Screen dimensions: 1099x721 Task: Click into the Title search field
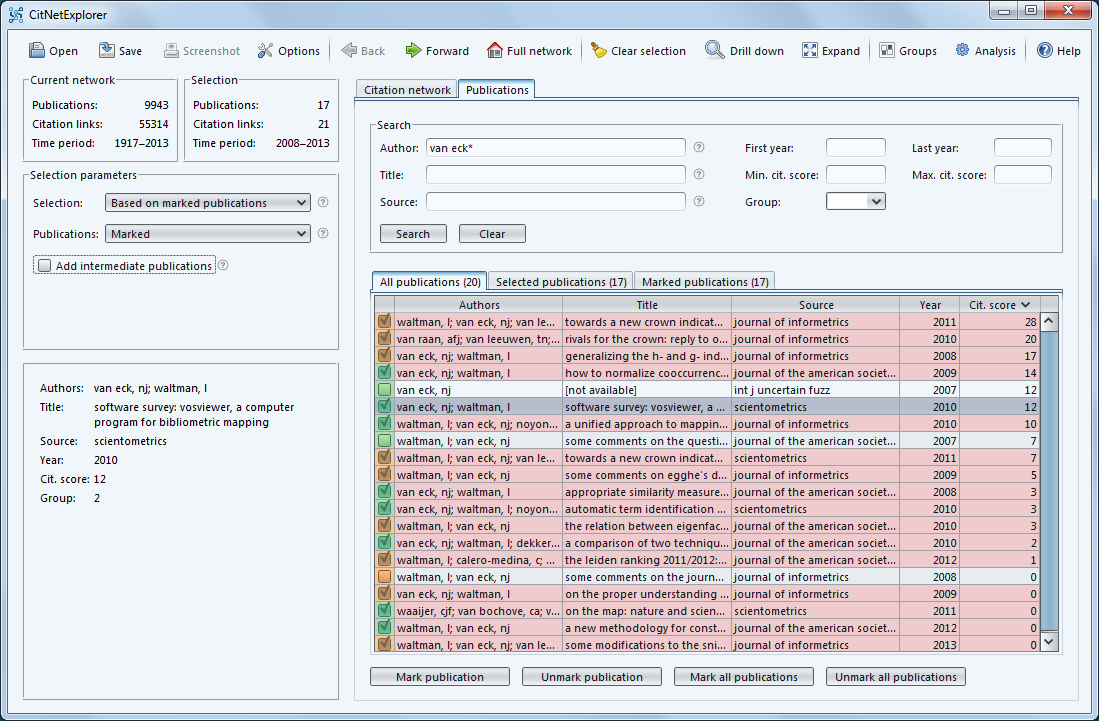(555, 175)
